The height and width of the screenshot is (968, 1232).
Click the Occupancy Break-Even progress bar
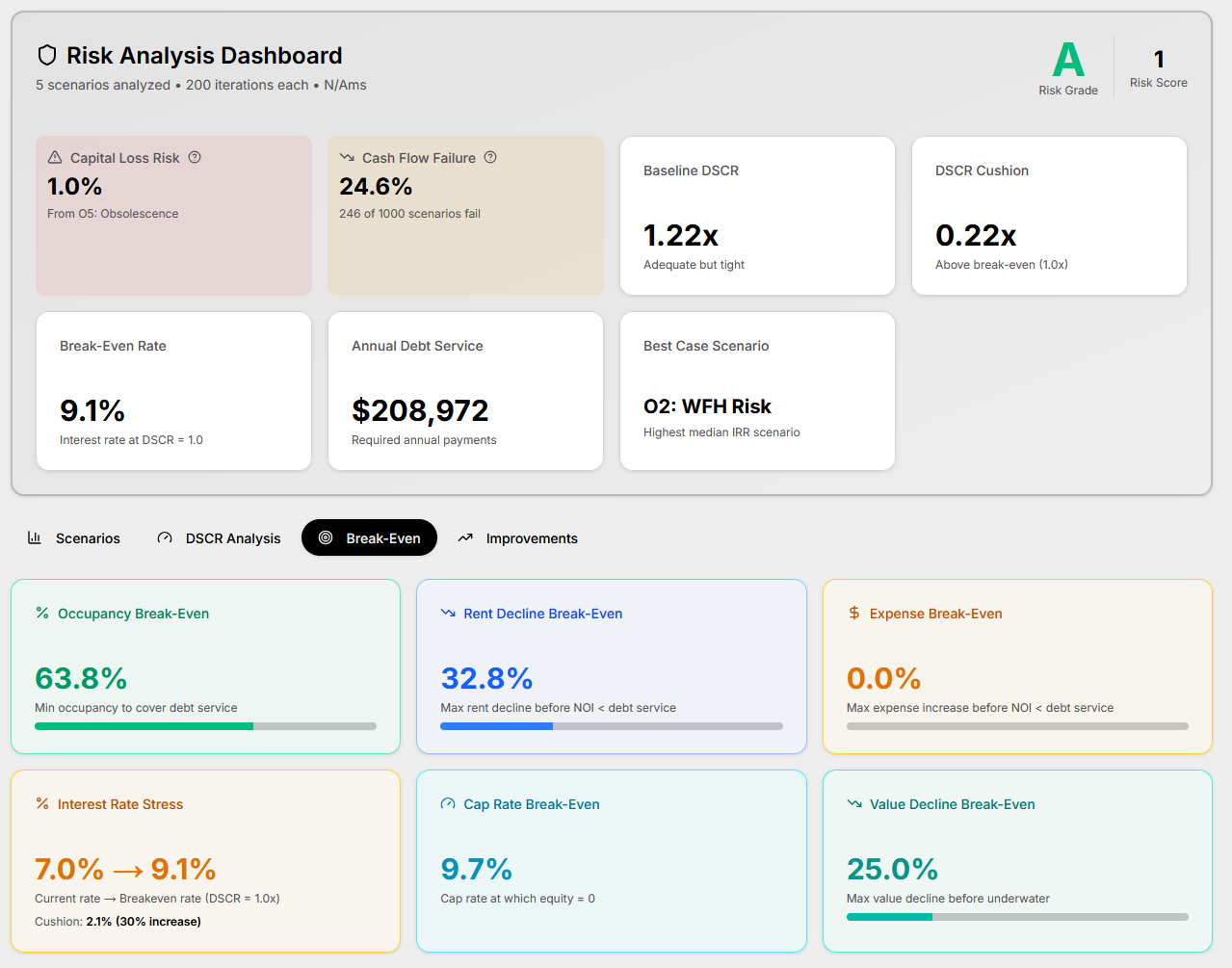coord(205,726)
